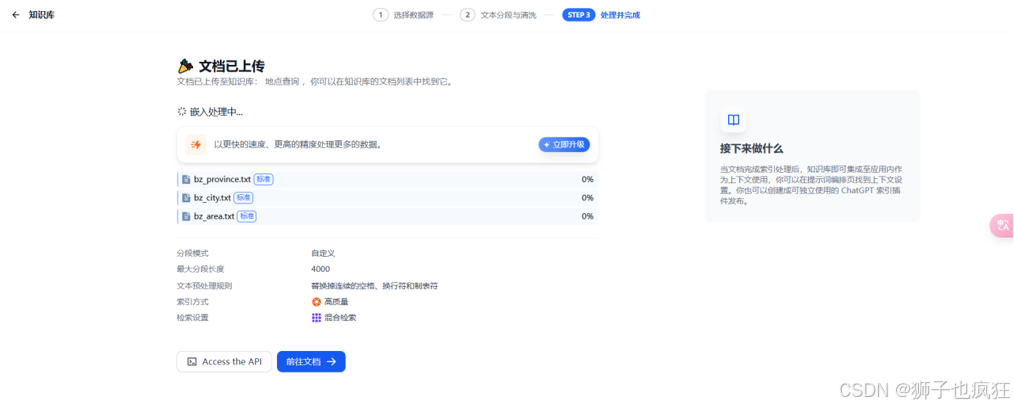1014x408 pixels.
Task: Click the pink translate floating icon
Action: pos(1003,225)
